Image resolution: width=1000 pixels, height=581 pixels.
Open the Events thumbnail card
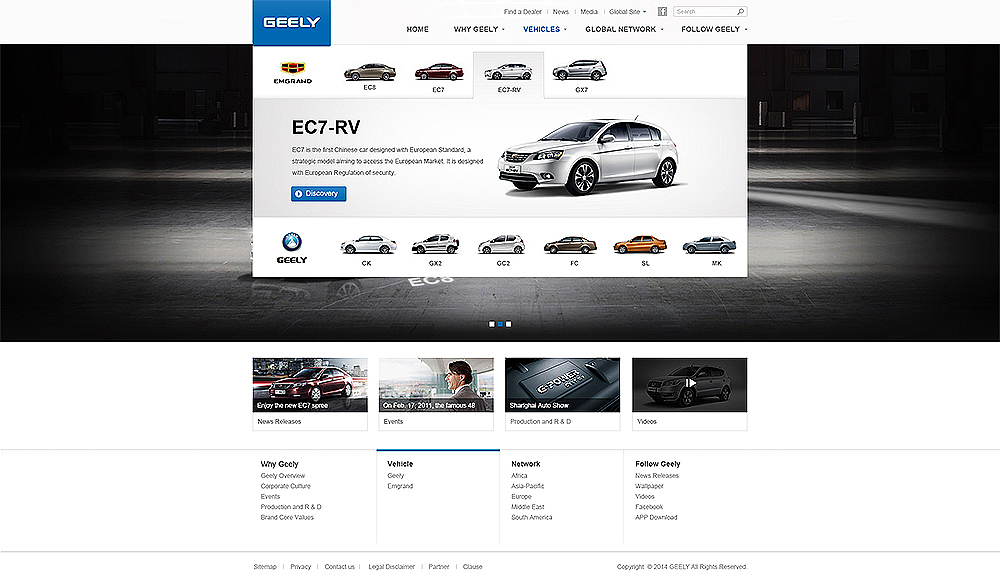click(x=436, y=385)
